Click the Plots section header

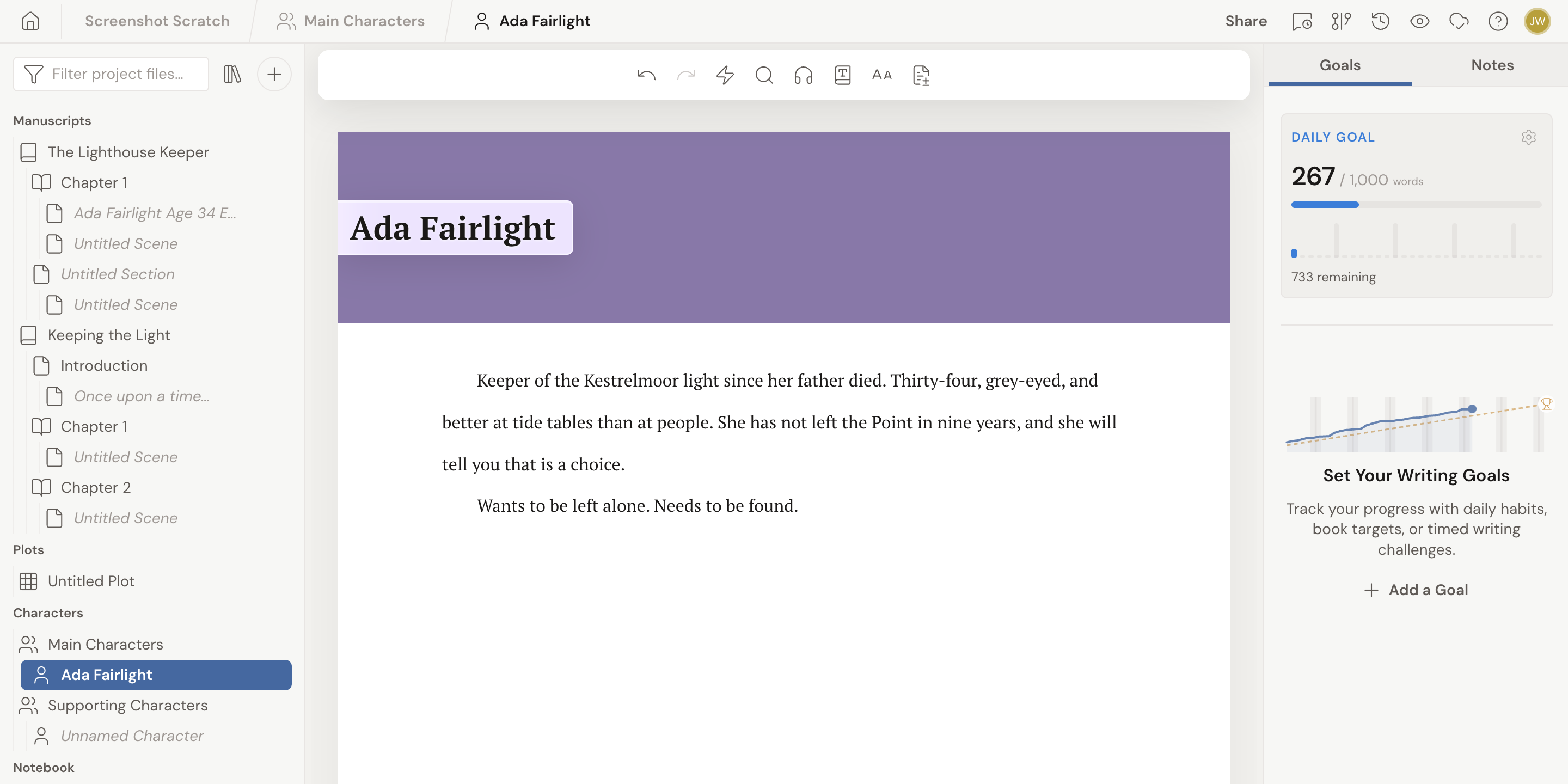pyautogui.click(x=29, y=550)
